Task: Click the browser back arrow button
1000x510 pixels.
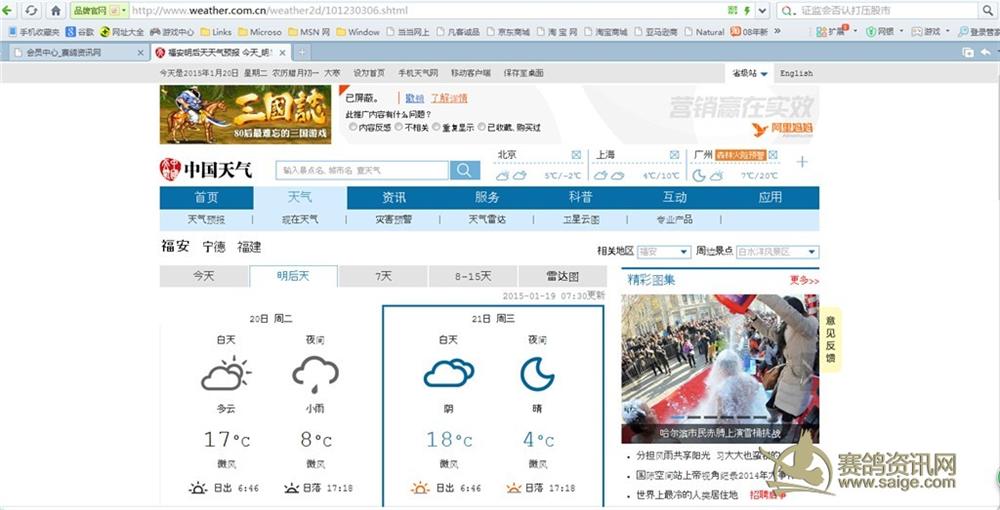Action: tap(10, 10)
